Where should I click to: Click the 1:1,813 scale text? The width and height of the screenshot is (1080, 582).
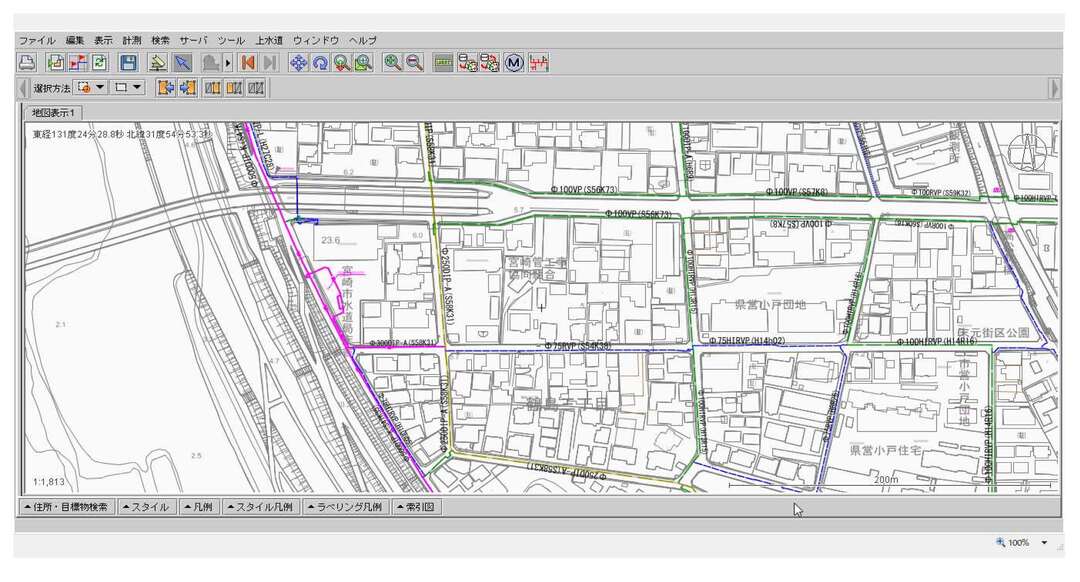pos(49,482)
